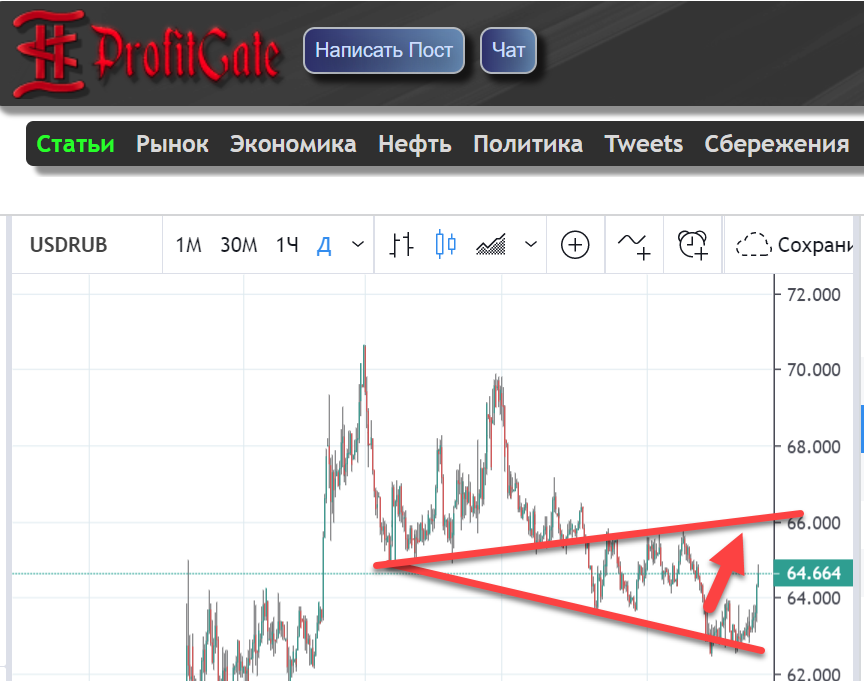This screenshot has width=864, height=681.
Task: Select the bars chart style icon
Action: pyautogui.click(x=401, y=245)
